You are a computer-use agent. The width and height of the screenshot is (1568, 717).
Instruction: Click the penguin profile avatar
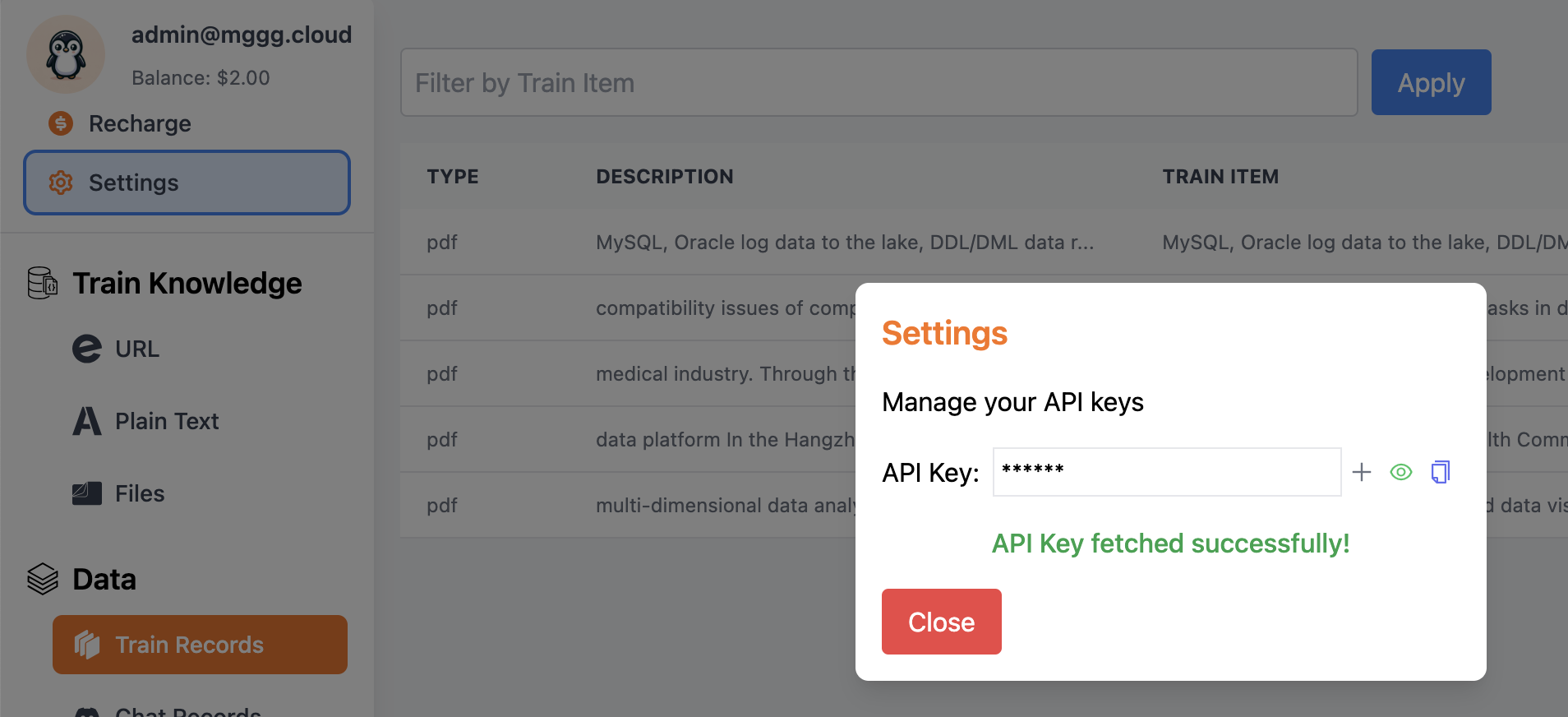pyautogui.click(x=66, y=53)
